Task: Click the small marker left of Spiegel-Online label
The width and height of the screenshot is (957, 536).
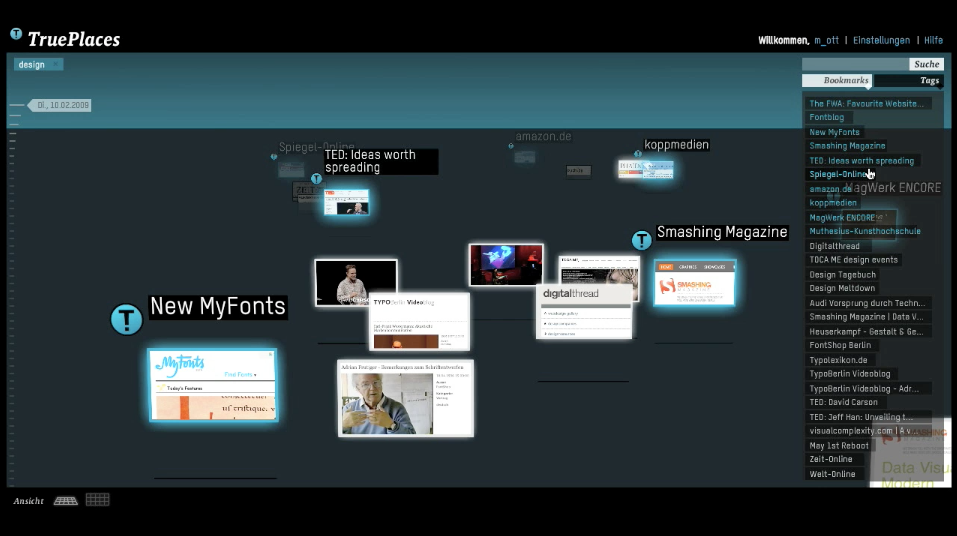Action: (274, 156)
